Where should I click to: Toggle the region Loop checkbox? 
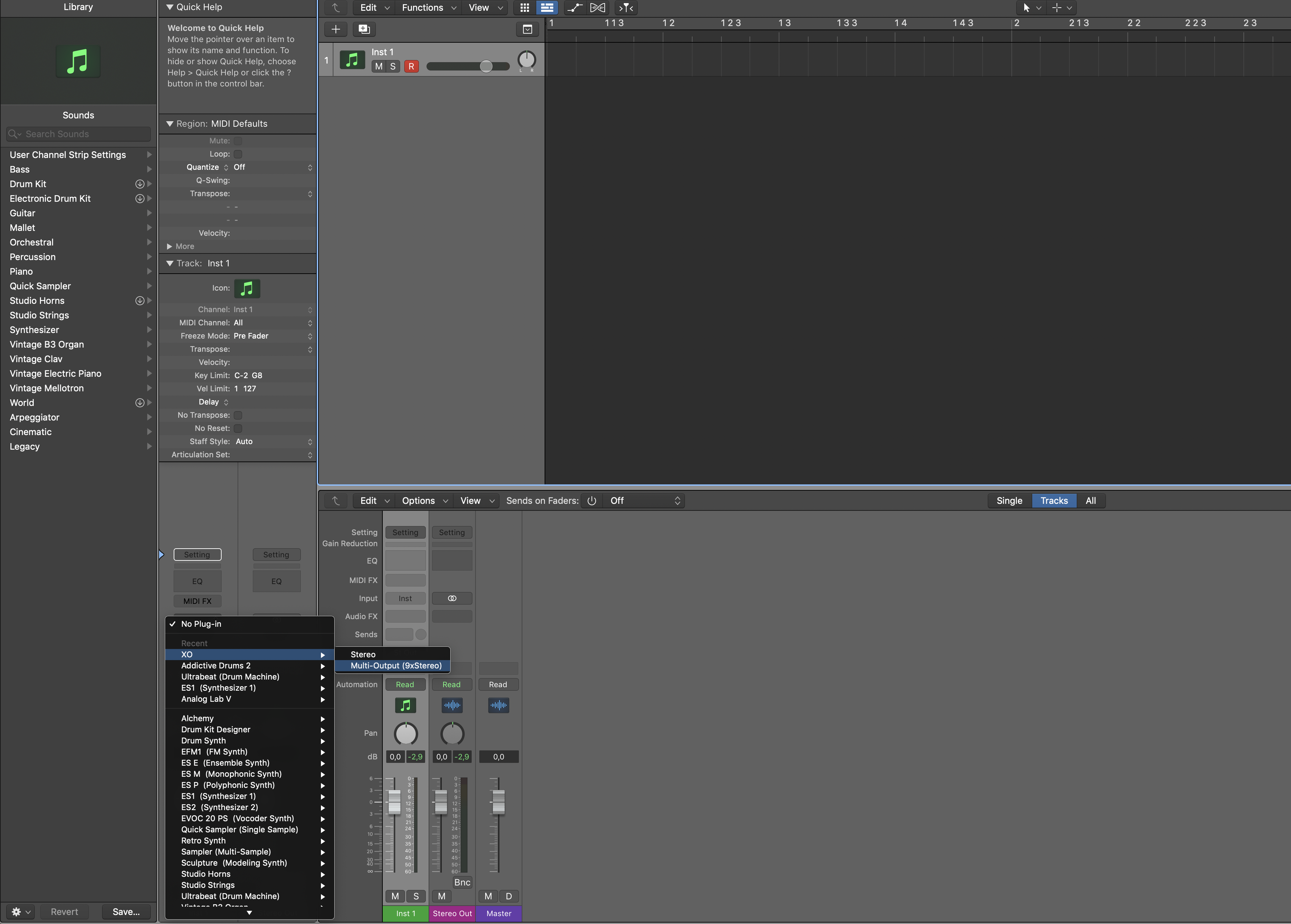point(238,154)
